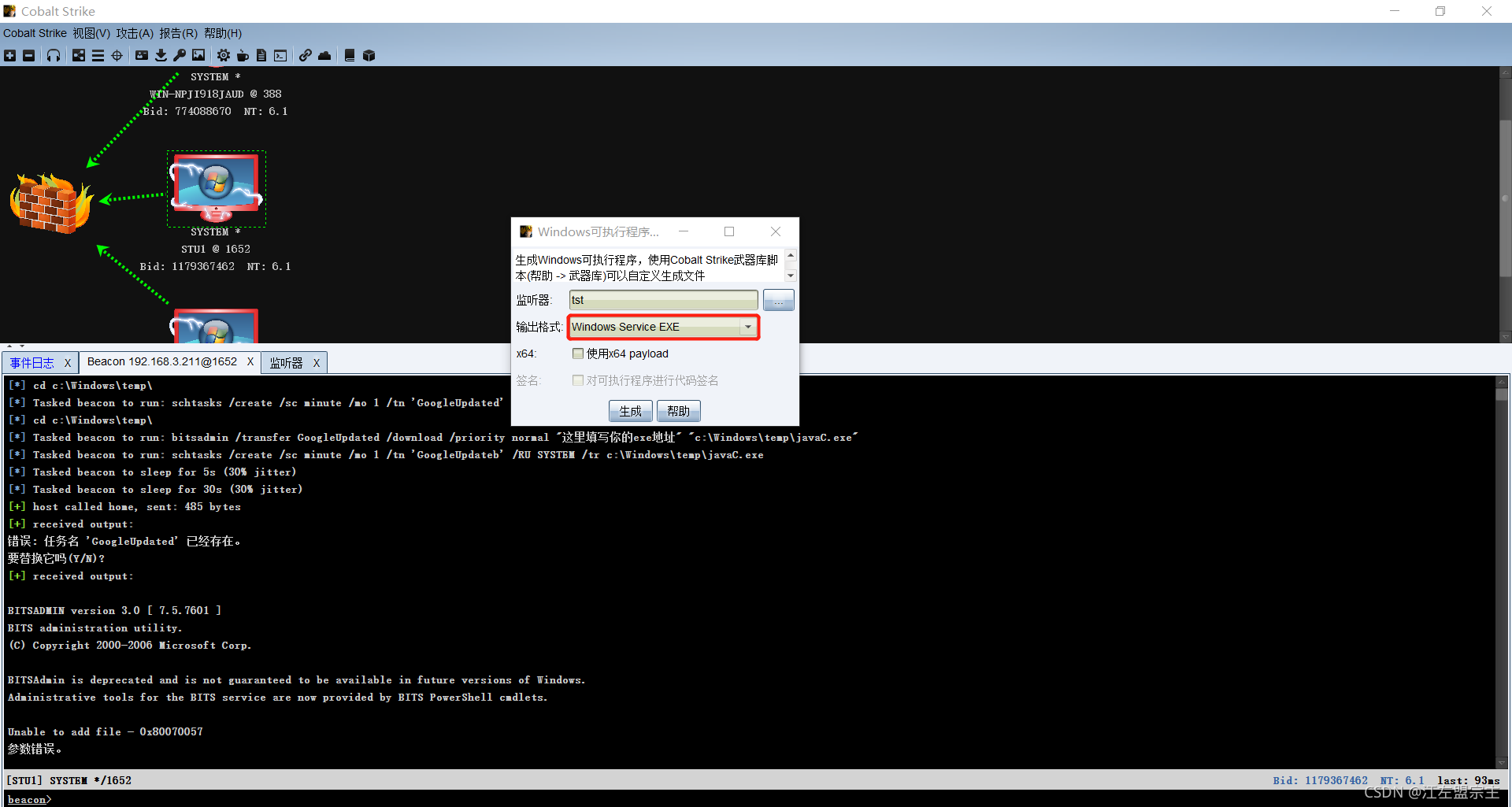The image size is (1512, 807).
Task: Click the 帮助 help button in dialog
Action: [x=678, y=411]
